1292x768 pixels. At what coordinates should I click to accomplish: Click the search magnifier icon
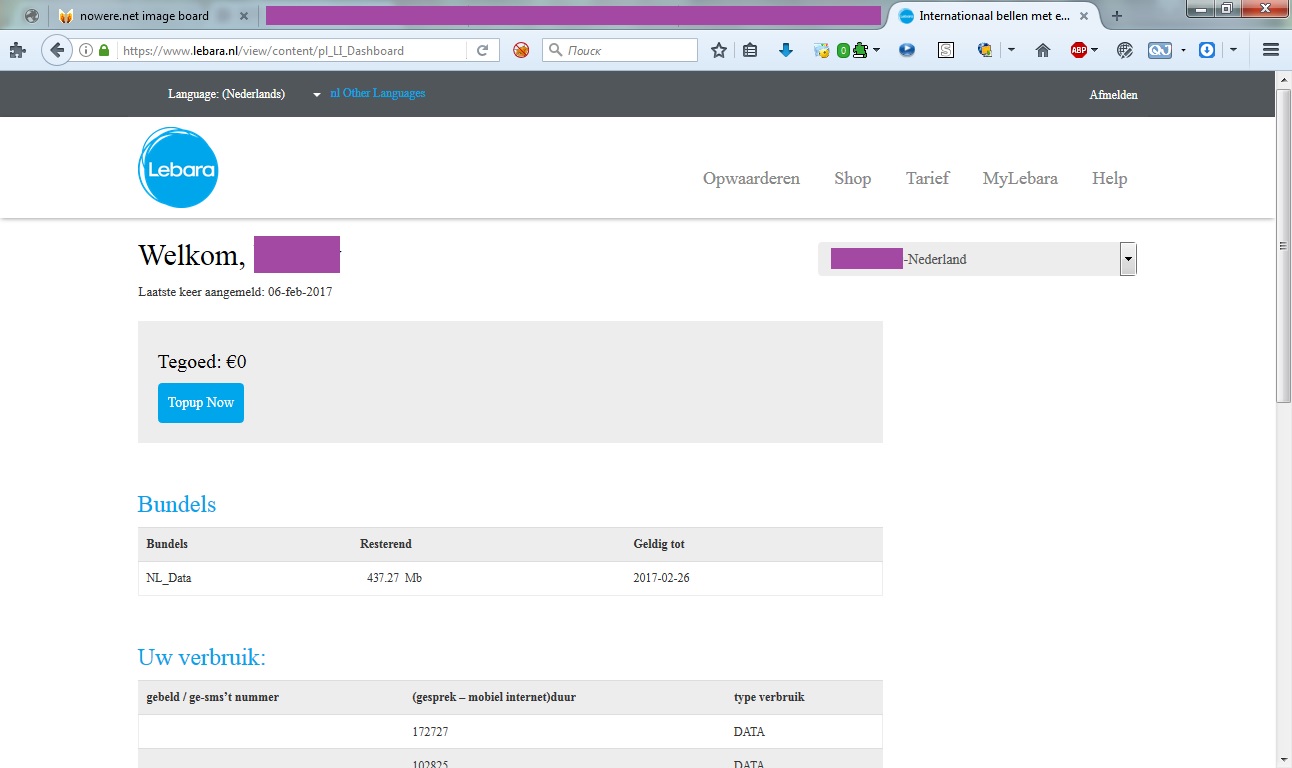[x=555, y=50]
